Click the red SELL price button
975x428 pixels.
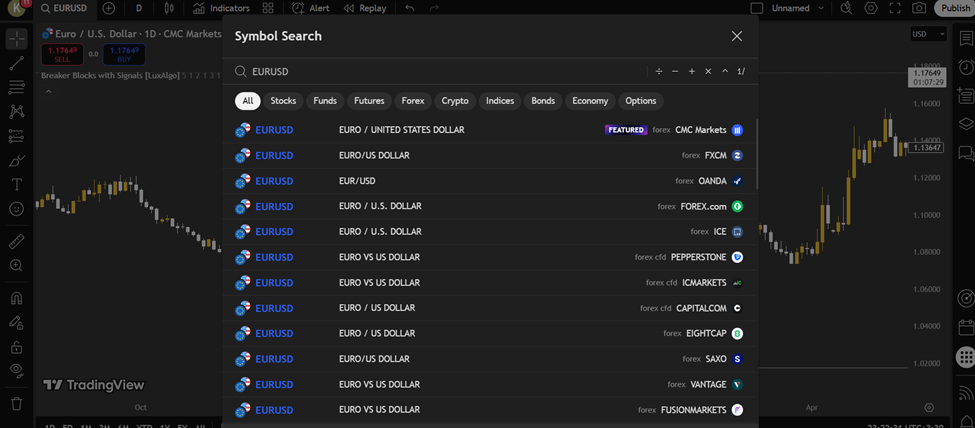click(62, 54)
